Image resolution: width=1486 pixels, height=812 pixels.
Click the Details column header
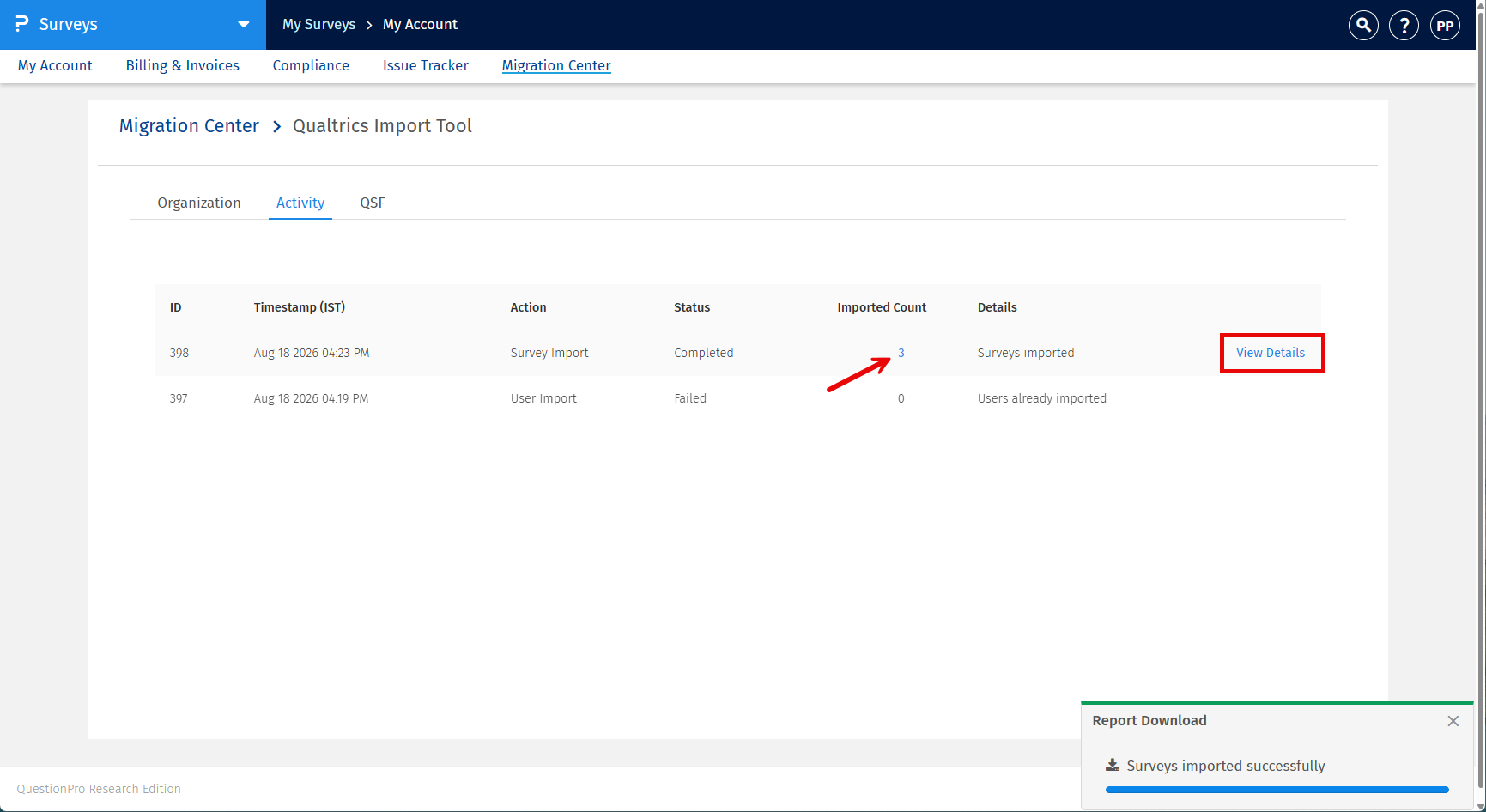pyautogui.click(x=998, y=307)
